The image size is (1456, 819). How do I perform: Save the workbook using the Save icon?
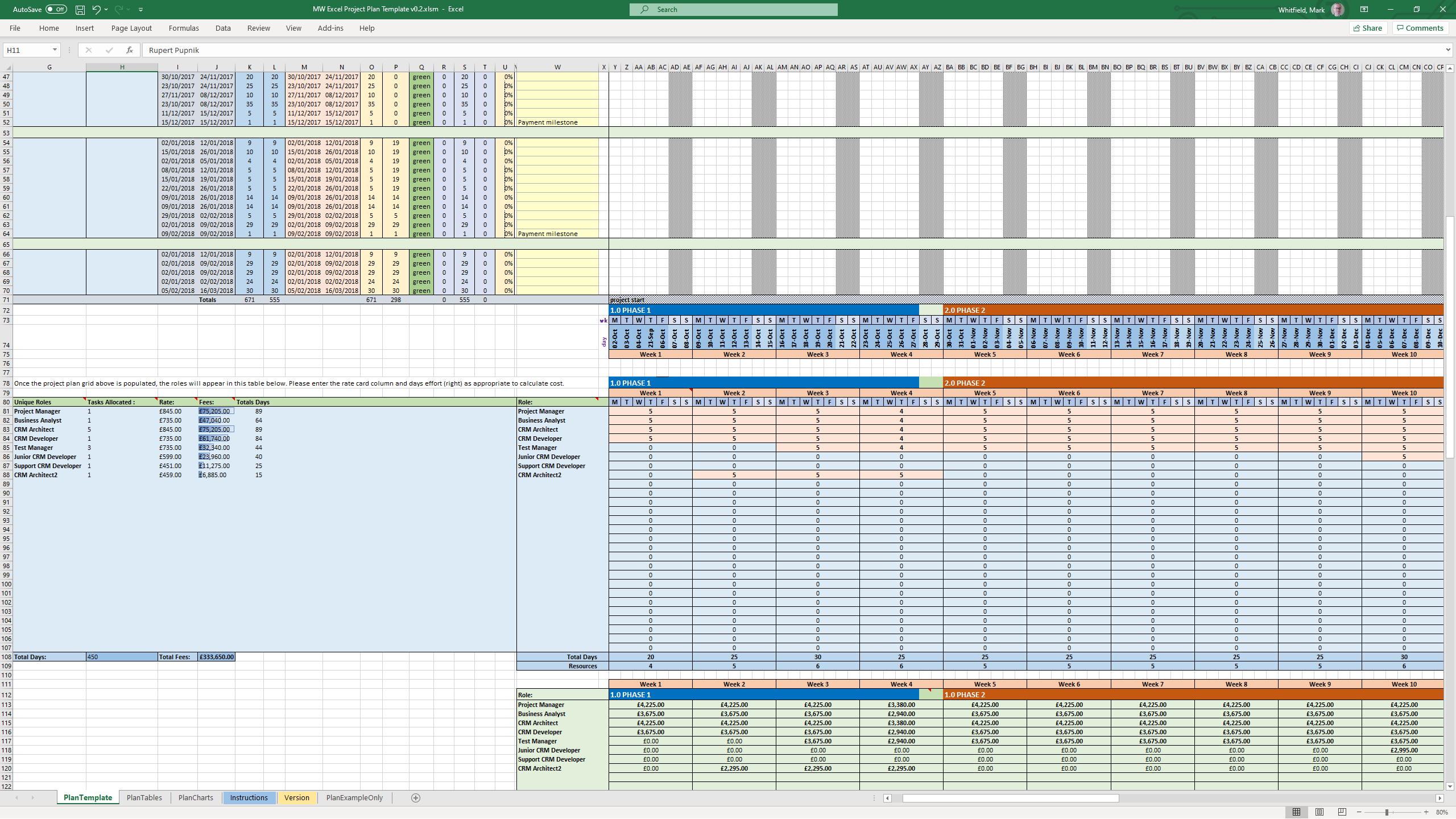click(79, 9)
